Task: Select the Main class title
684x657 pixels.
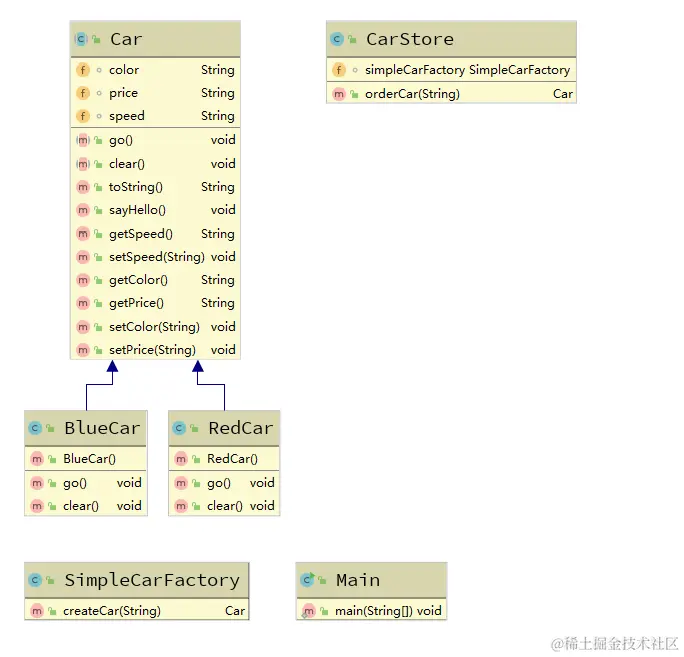Action: 358,580
